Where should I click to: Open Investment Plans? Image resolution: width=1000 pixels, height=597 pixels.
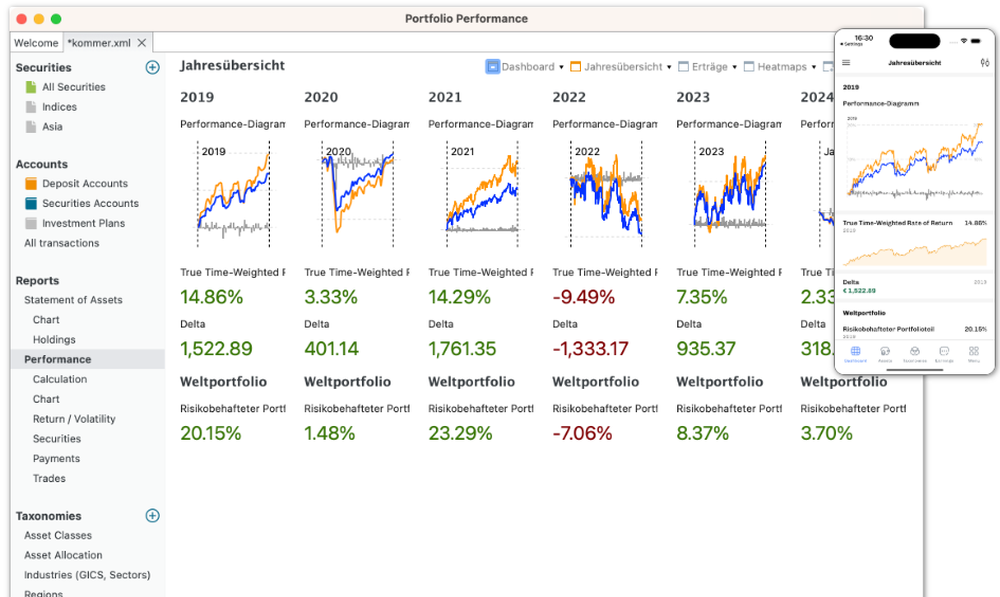(x=84, y=223)
